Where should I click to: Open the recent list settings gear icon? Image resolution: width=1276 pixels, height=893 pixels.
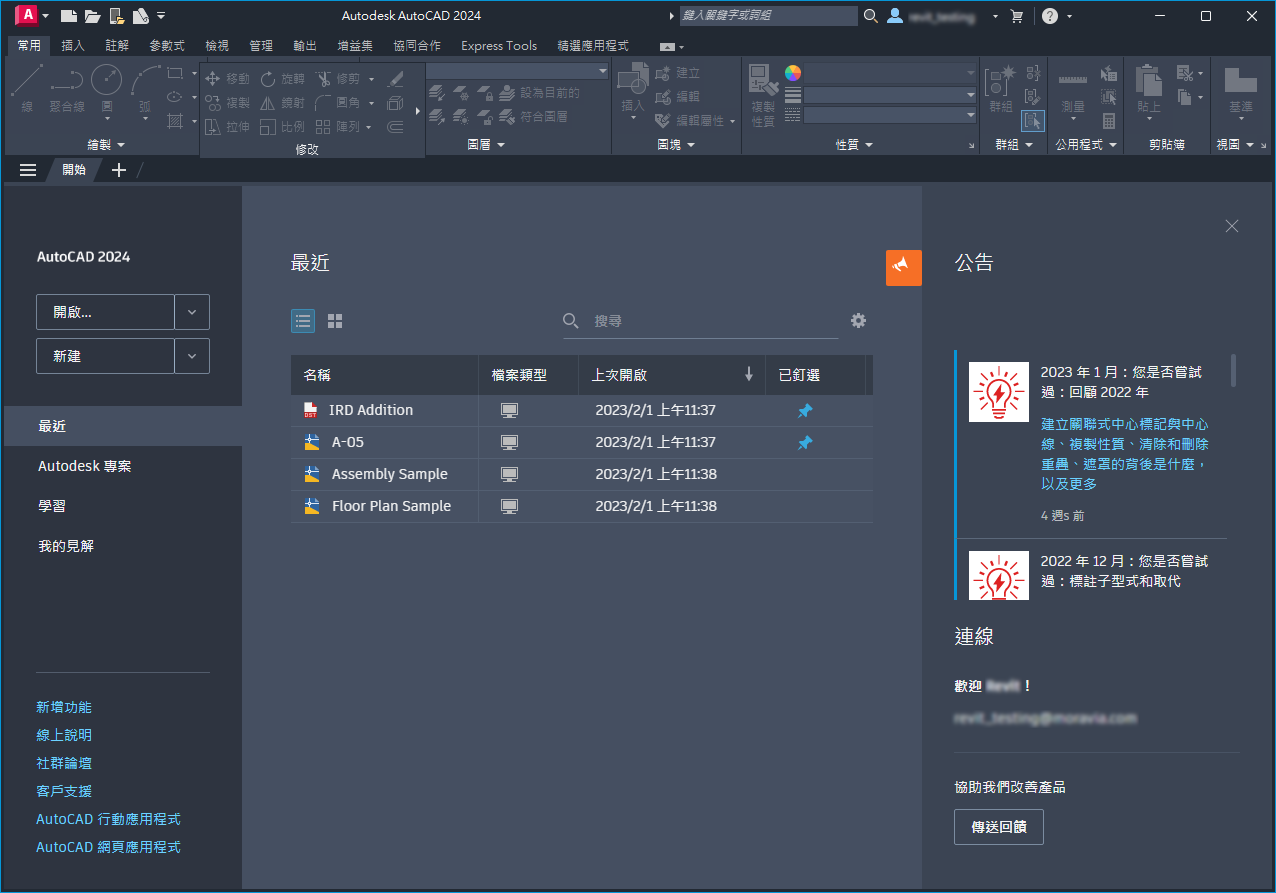click(x=858, y=320)
